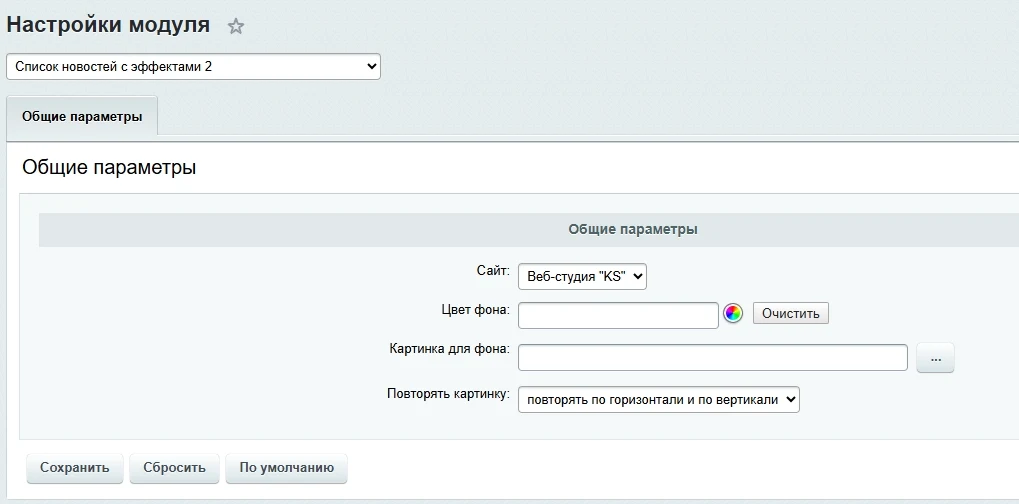Click the 'Повторять картинку:' label
This screenshot has width=1019, height=504.
(x=448, y=394)
